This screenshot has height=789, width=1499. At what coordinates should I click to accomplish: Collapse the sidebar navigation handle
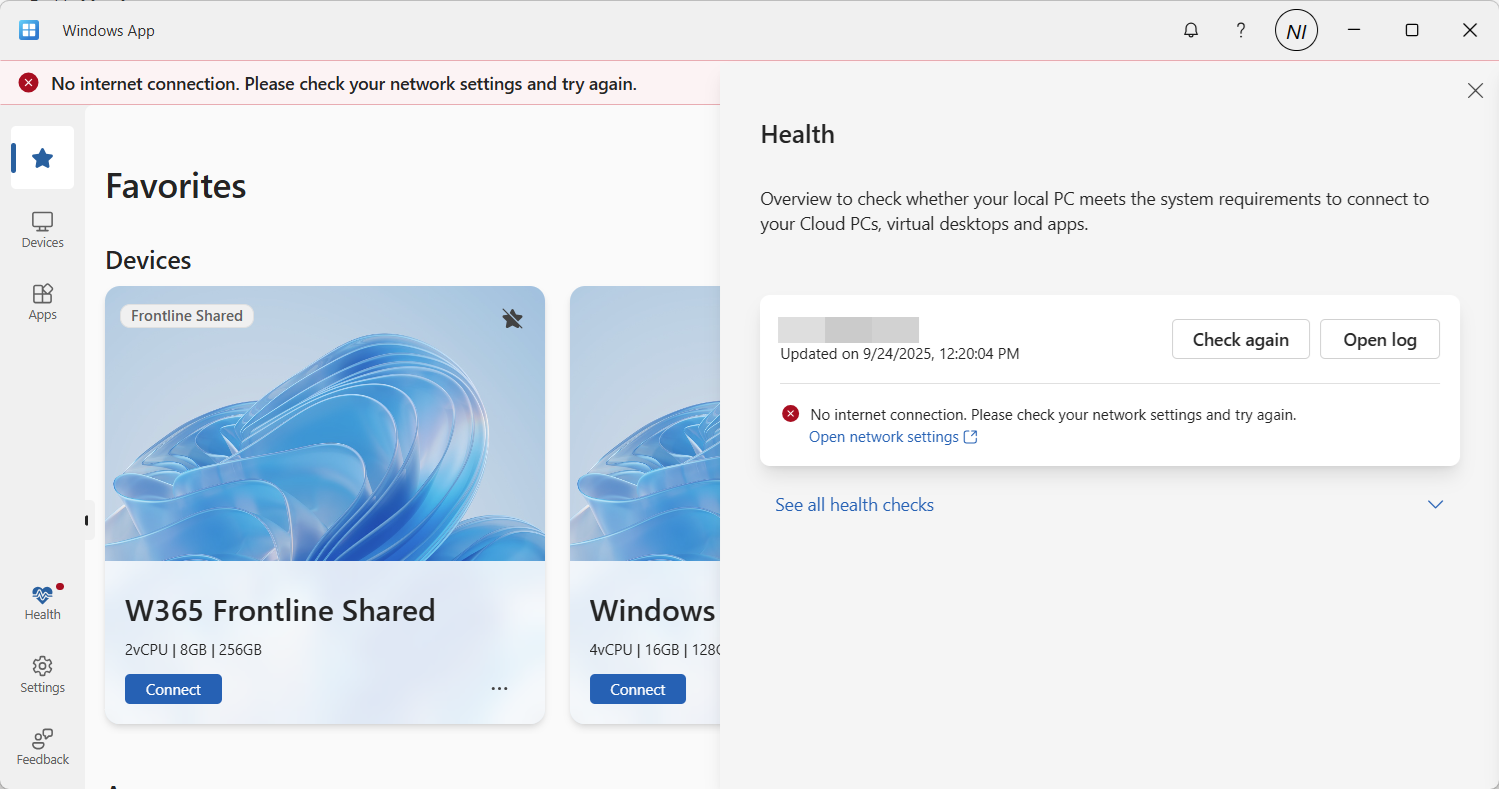pyautogui.click(x=87, y=520)
